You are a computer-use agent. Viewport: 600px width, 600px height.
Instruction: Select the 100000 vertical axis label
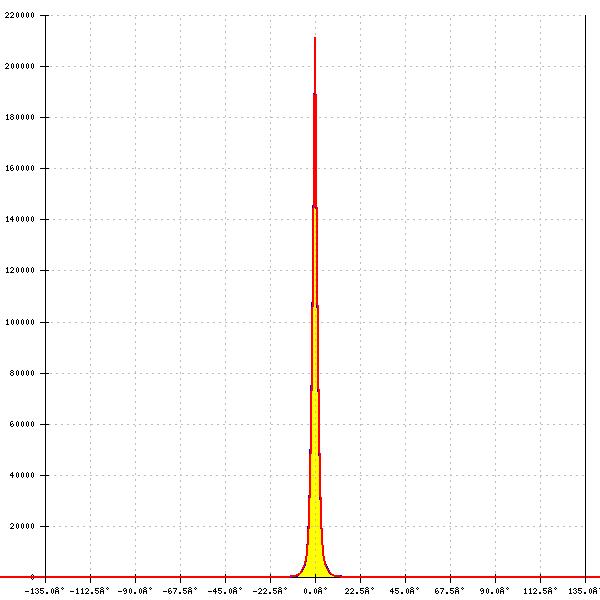(x=20, y=322)
